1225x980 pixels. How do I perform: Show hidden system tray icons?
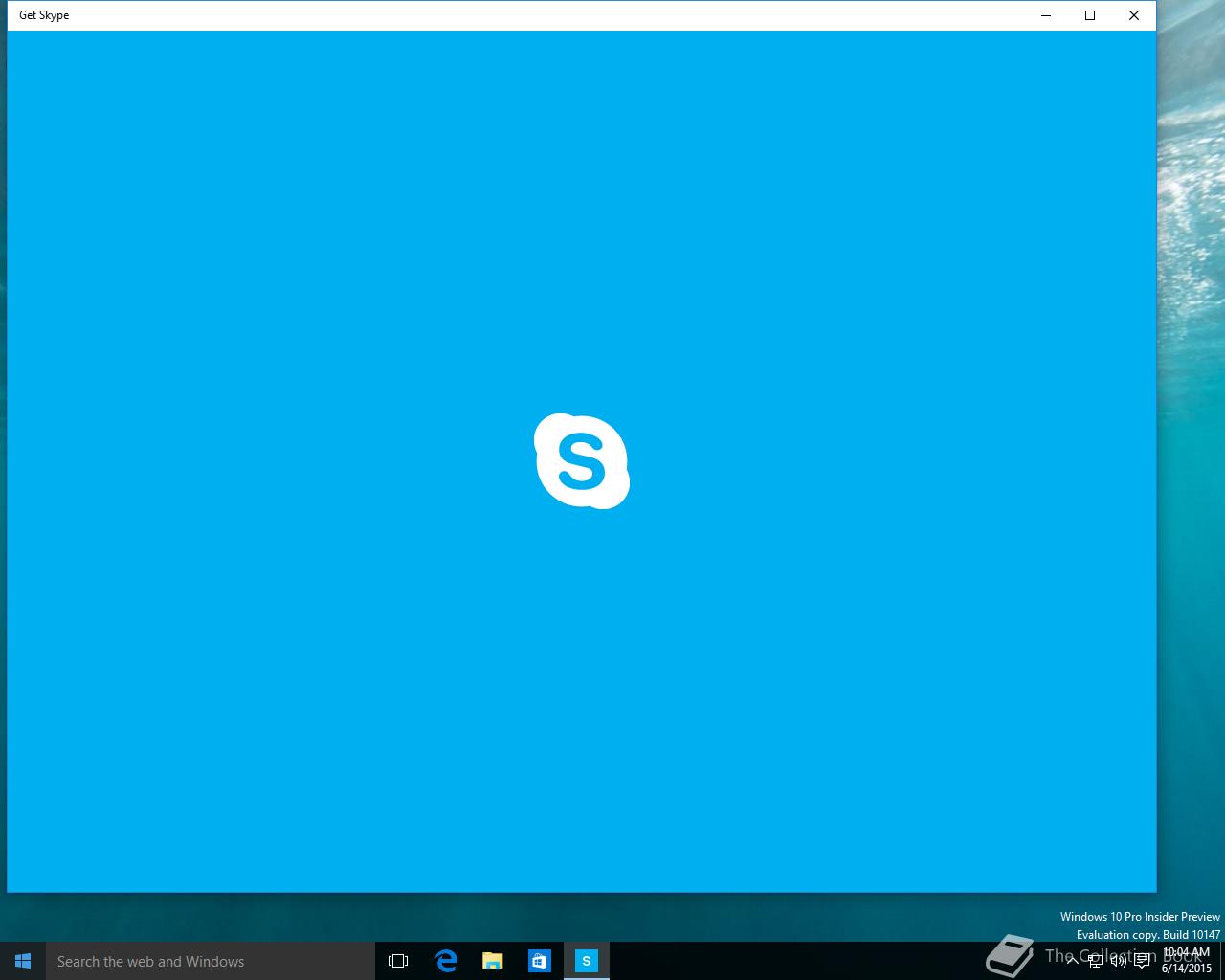(1073, 961)
